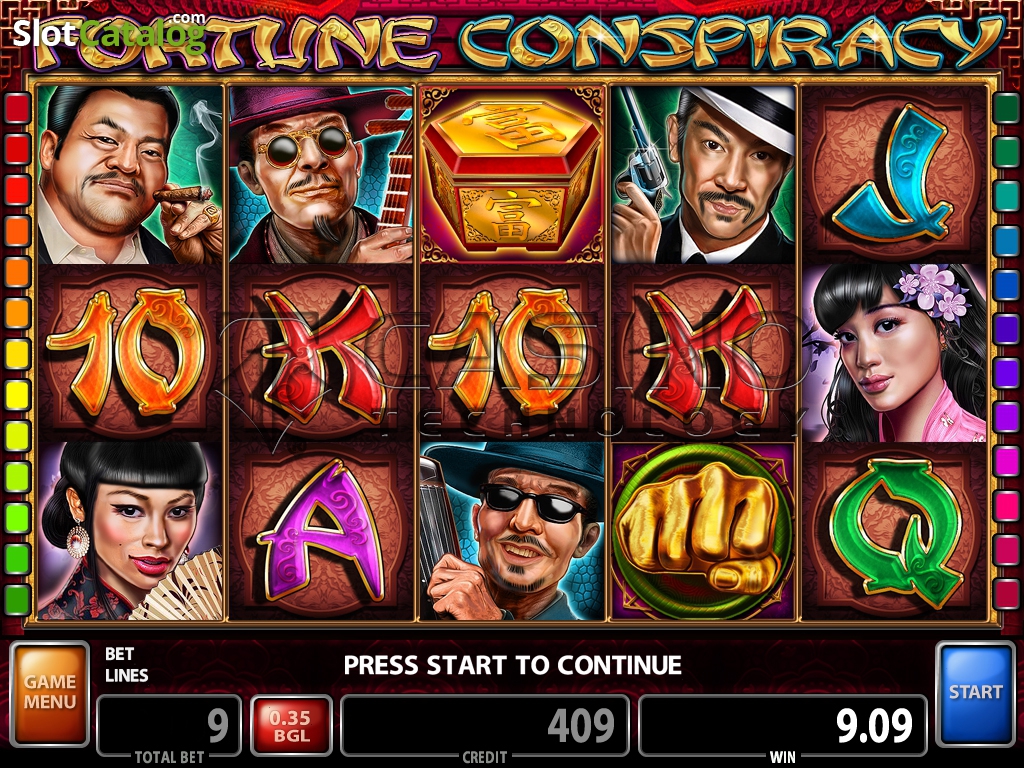Click the cigar-smoking man symbol

pos(131,175)
